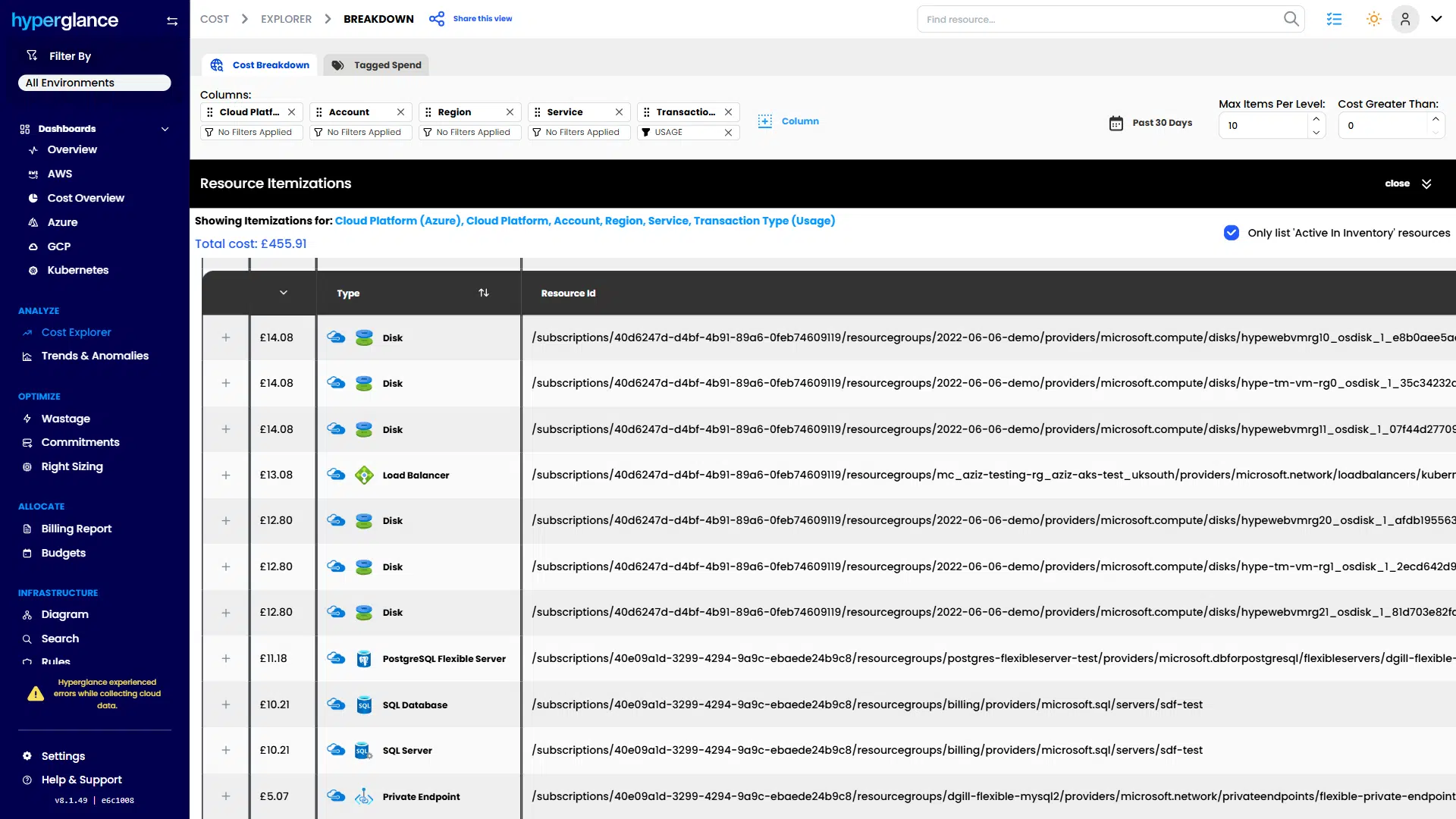
Task: Click the search magnifier icon
Action: click(1291, 19)
